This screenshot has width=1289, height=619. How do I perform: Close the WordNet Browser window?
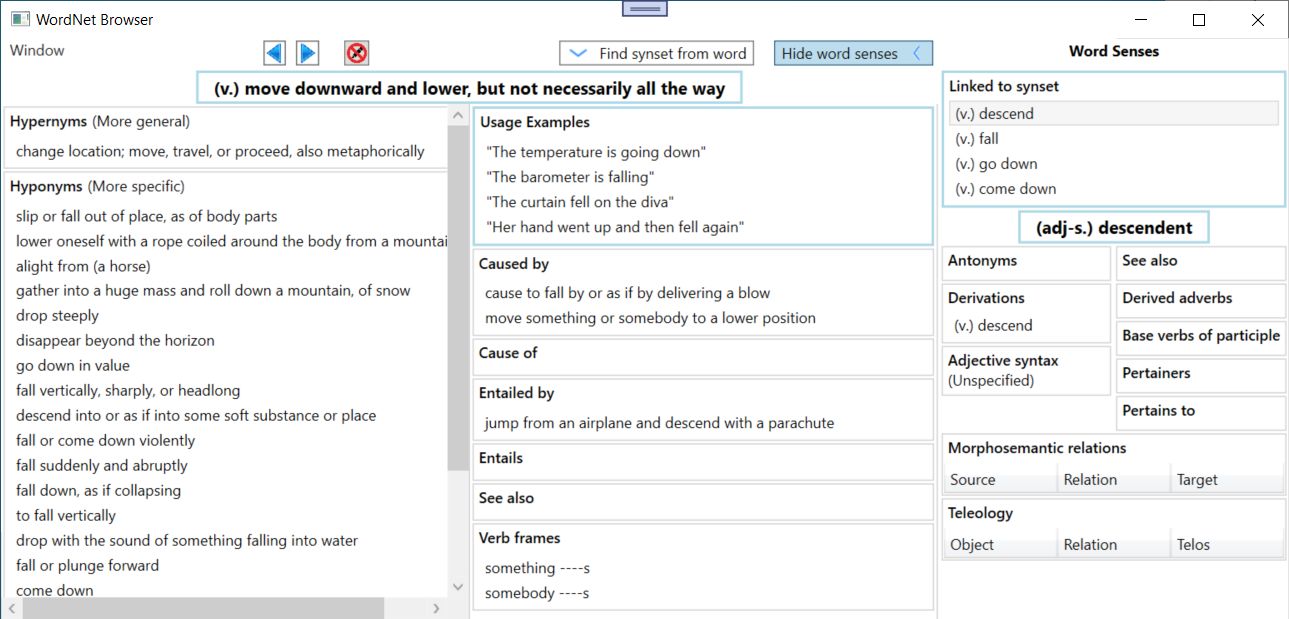[x=1258, y=20]
